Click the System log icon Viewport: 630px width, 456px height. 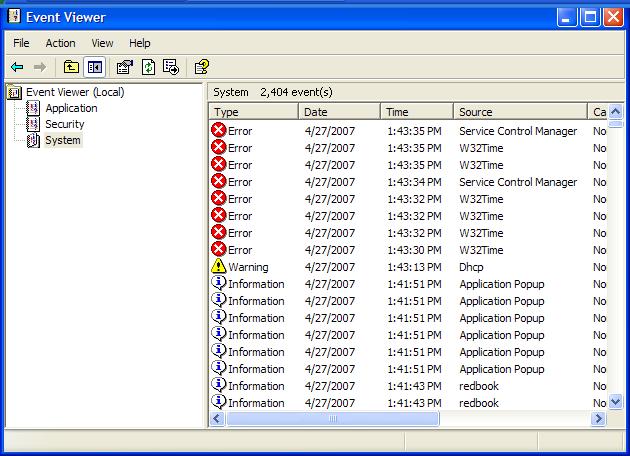click(33, 140)
